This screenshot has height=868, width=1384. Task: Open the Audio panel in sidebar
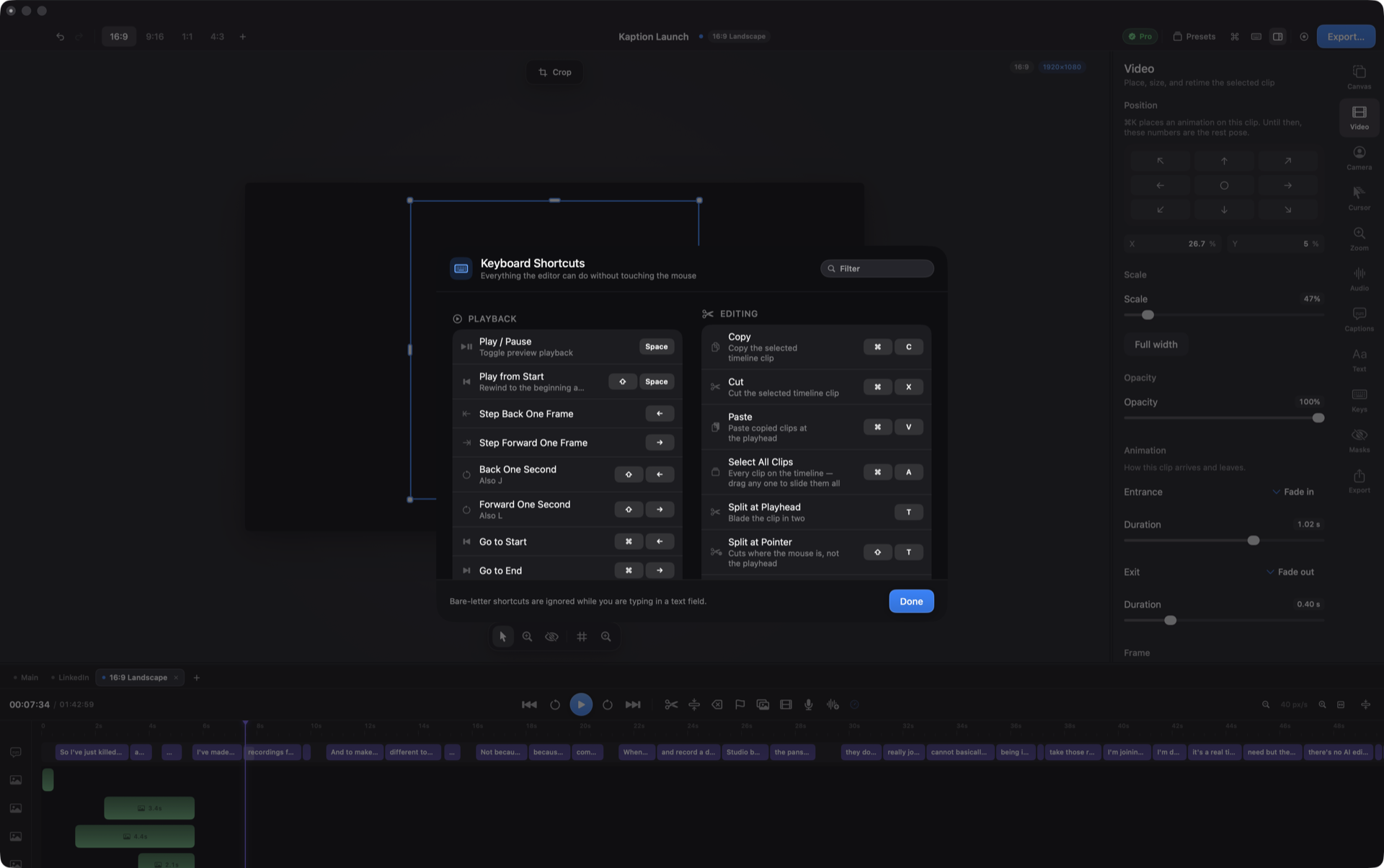1359,279
